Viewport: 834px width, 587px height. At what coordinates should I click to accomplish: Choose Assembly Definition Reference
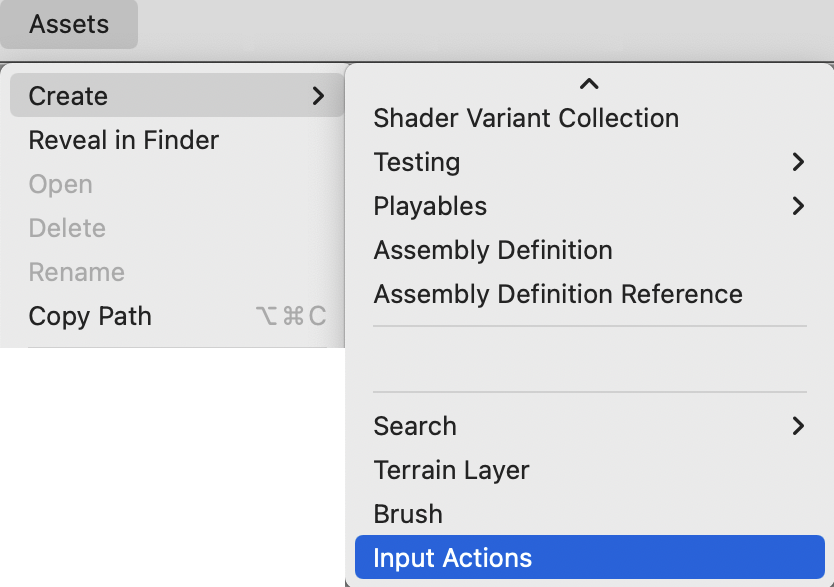pyautogui.click(x=558, y=294)
